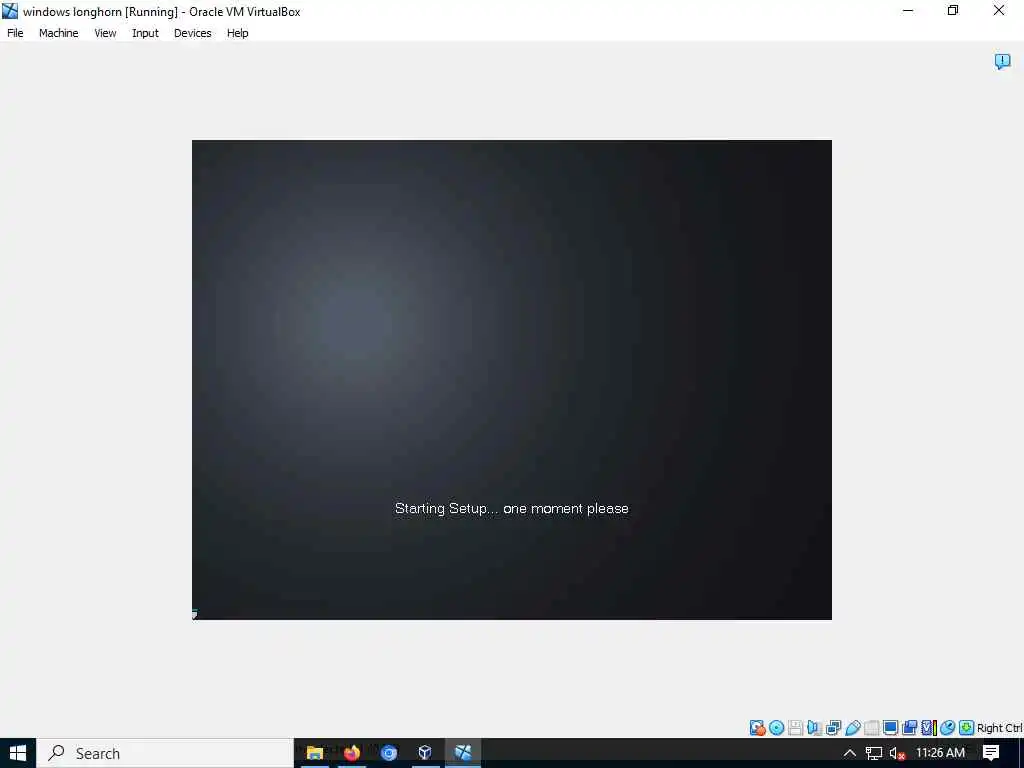Viewport: 1024px width, 768px height.
Task: Click the muted volume tray icon
Action: [897, 753]
